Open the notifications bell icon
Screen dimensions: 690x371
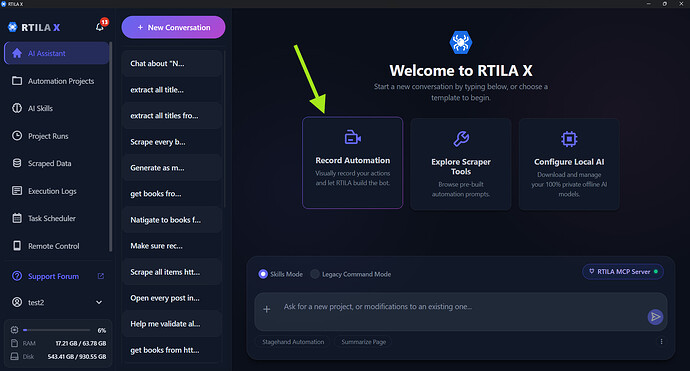(100, 27)
